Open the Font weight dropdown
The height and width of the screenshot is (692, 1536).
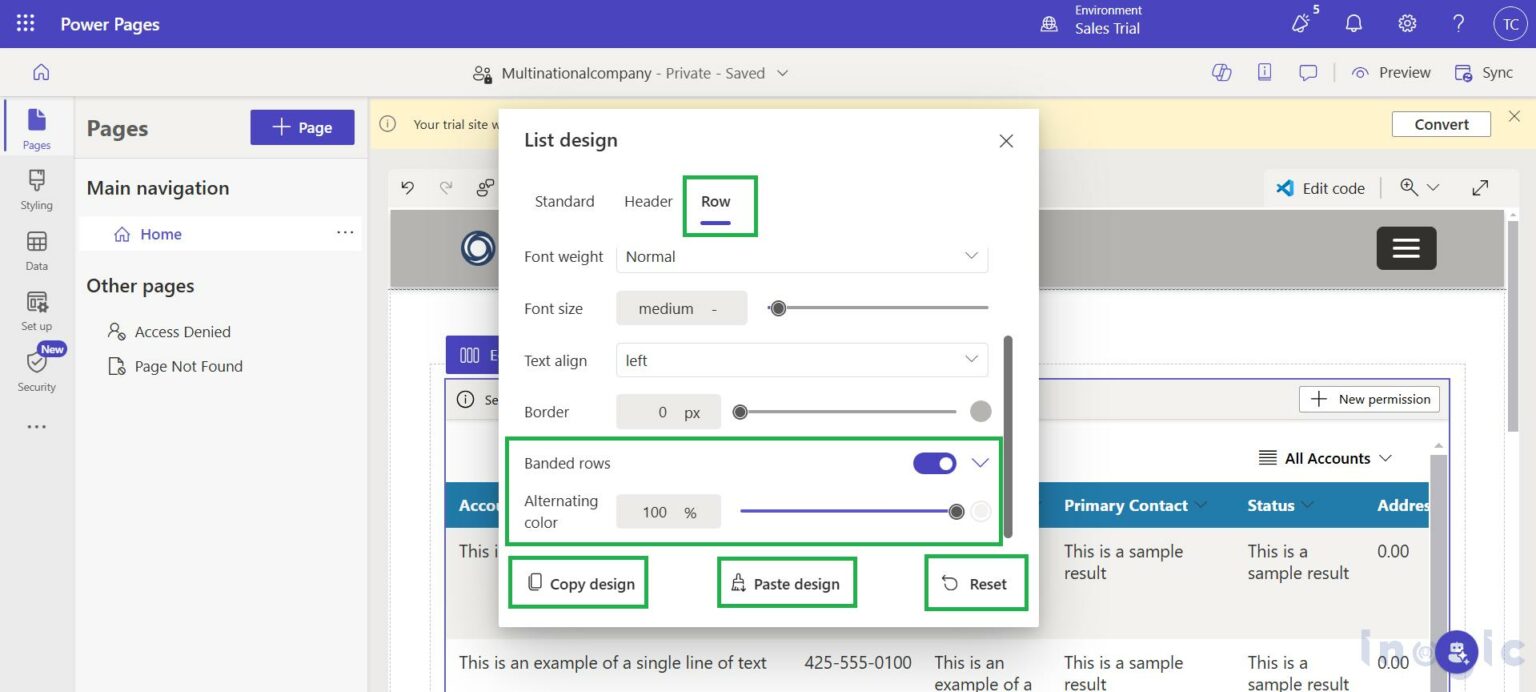pyautogui.click(x=800, y=256)
